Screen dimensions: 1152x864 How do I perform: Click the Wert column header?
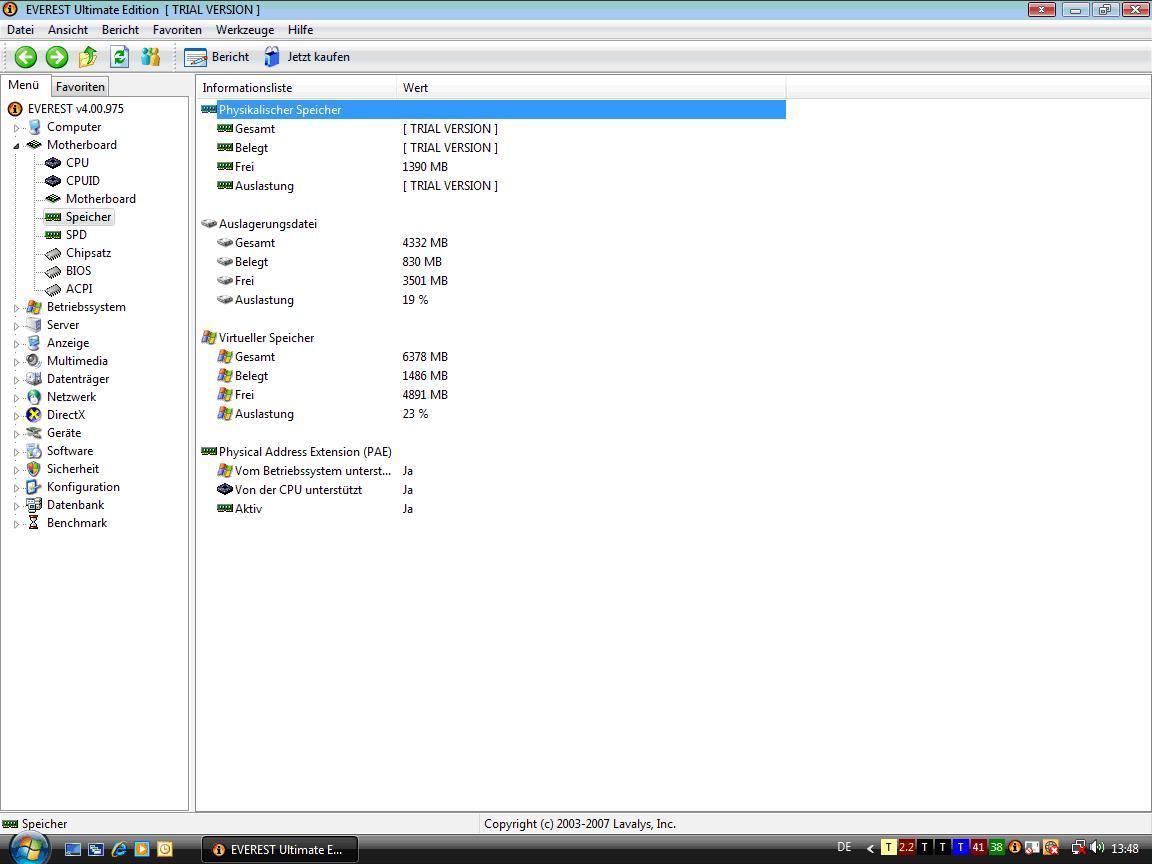[591, 87]
